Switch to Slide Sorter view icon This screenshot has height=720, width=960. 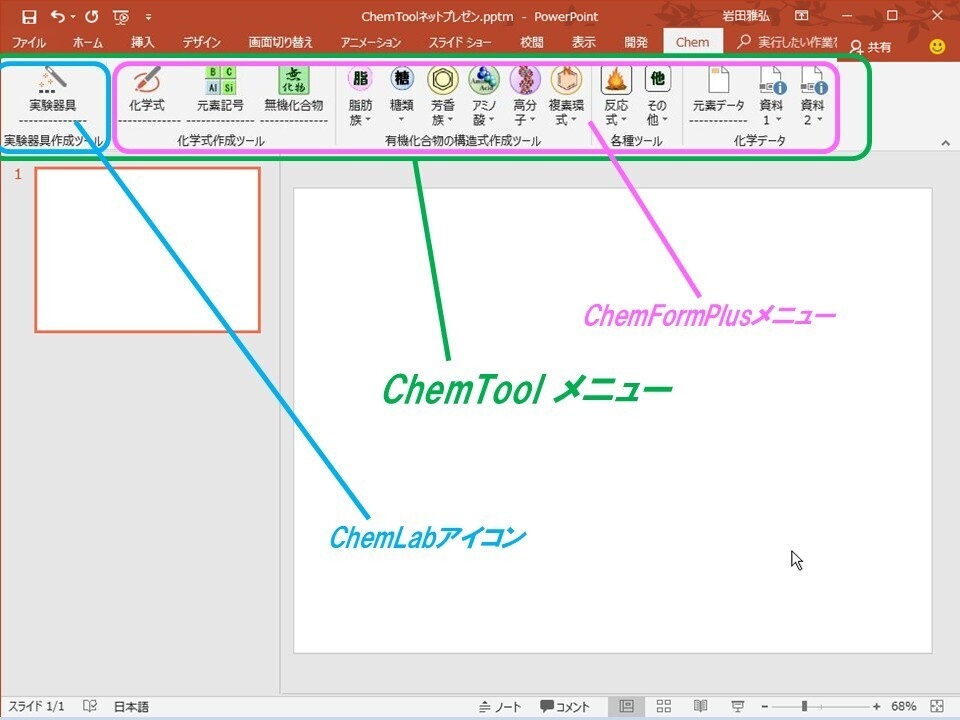664,706
